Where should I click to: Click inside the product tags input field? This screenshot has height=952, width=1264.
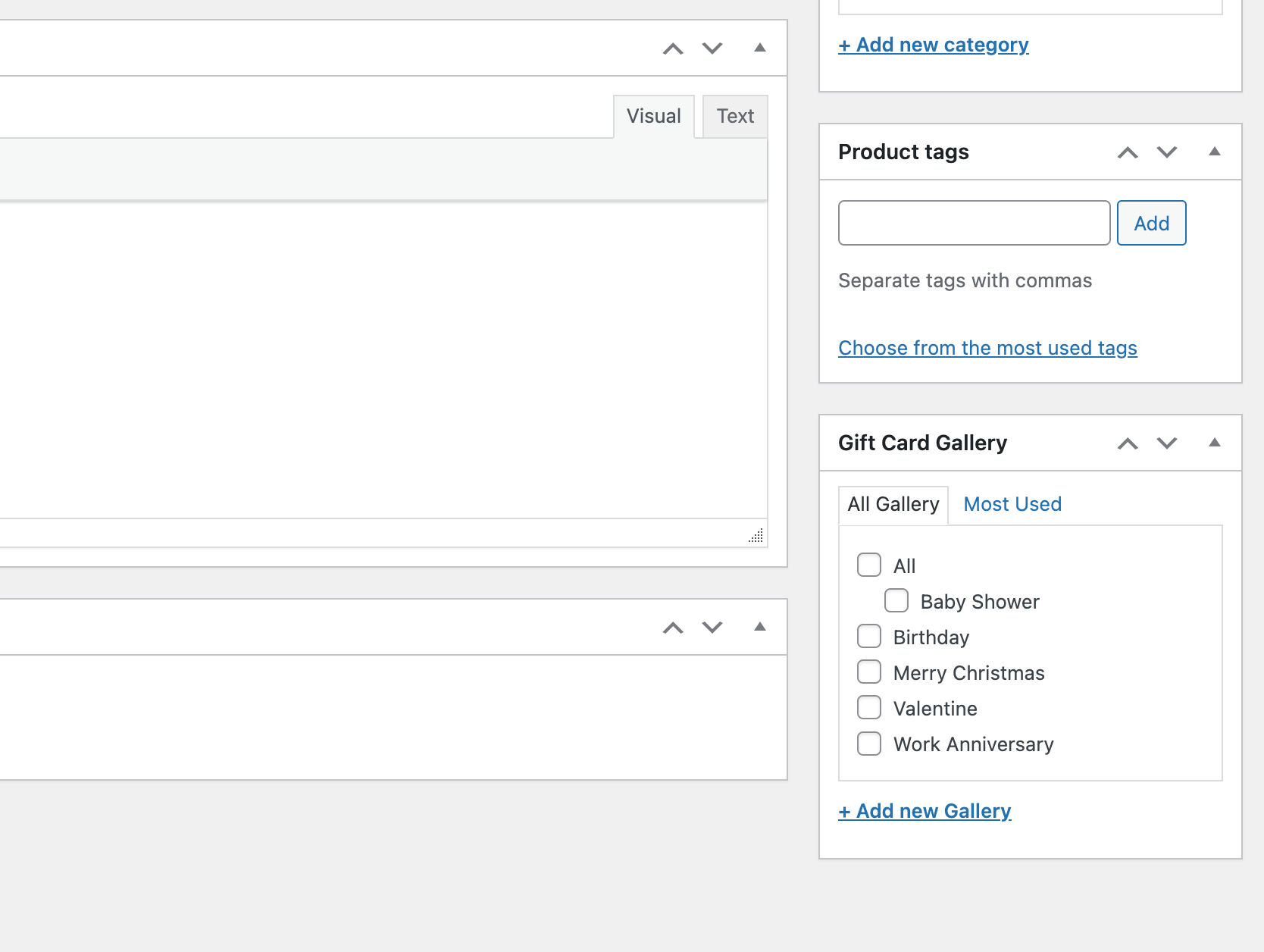point(973,223)
